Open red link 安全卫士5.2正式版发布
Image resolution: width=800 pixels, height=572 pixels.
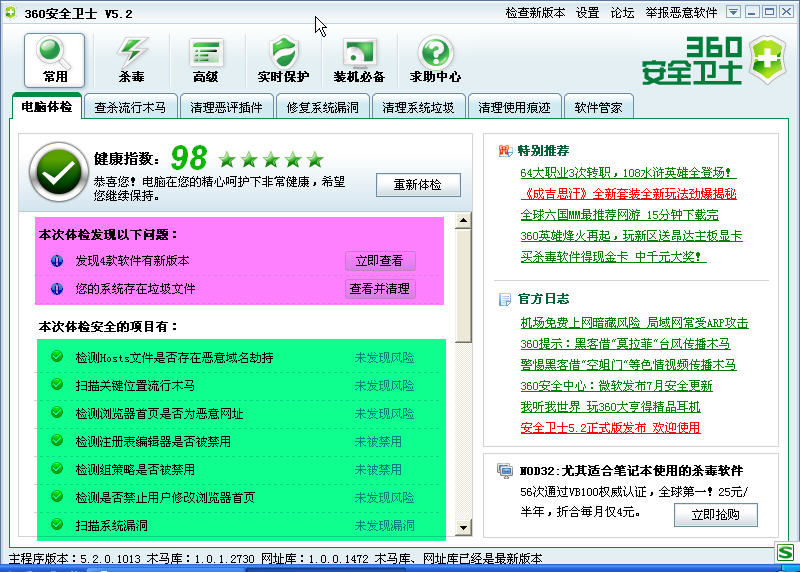coord(610,427)
